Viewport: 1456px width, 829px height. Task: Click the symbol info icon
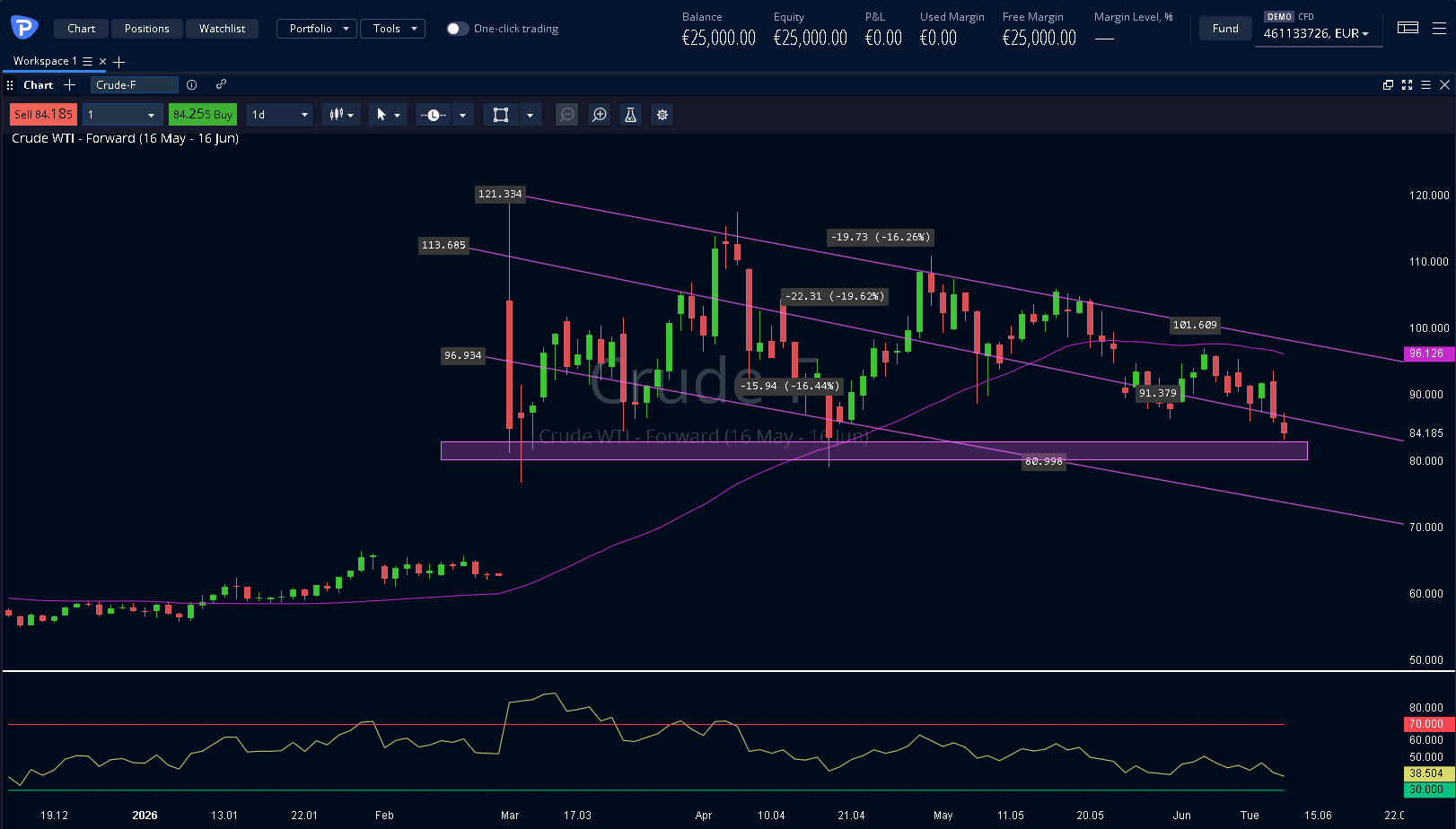coord(191,85)
